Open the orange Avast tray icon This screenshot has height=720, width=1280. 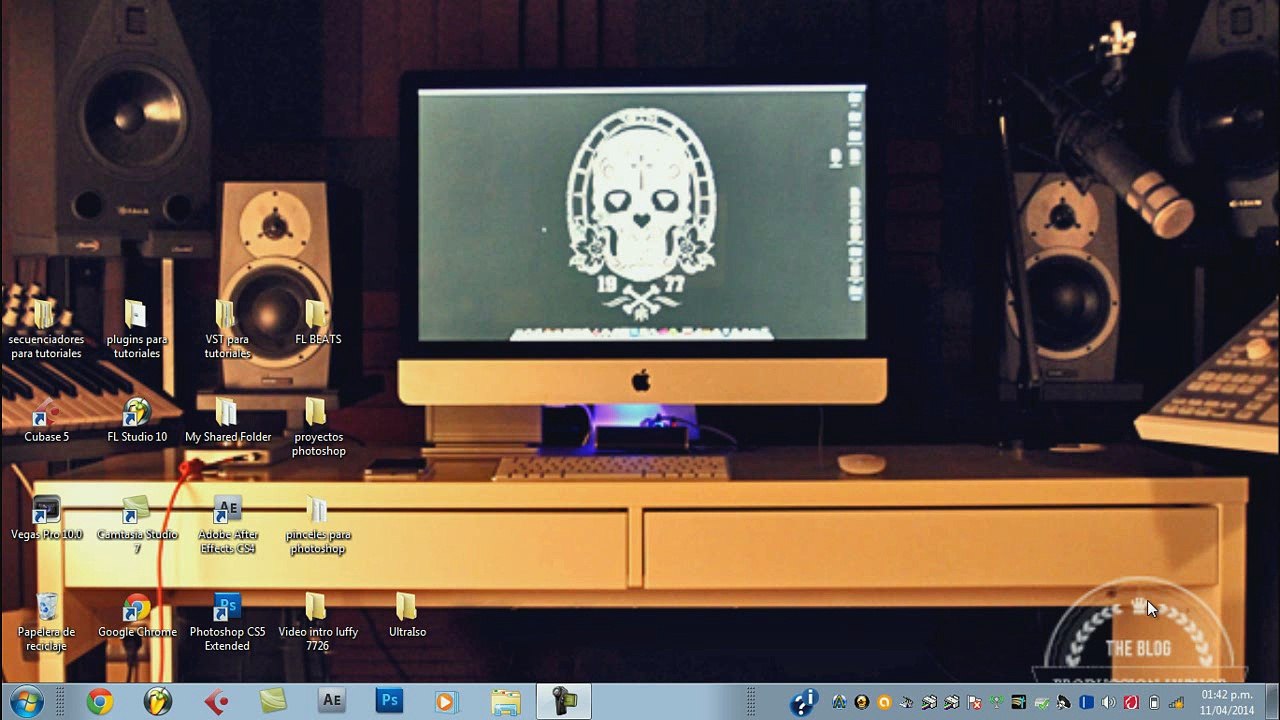884,703
